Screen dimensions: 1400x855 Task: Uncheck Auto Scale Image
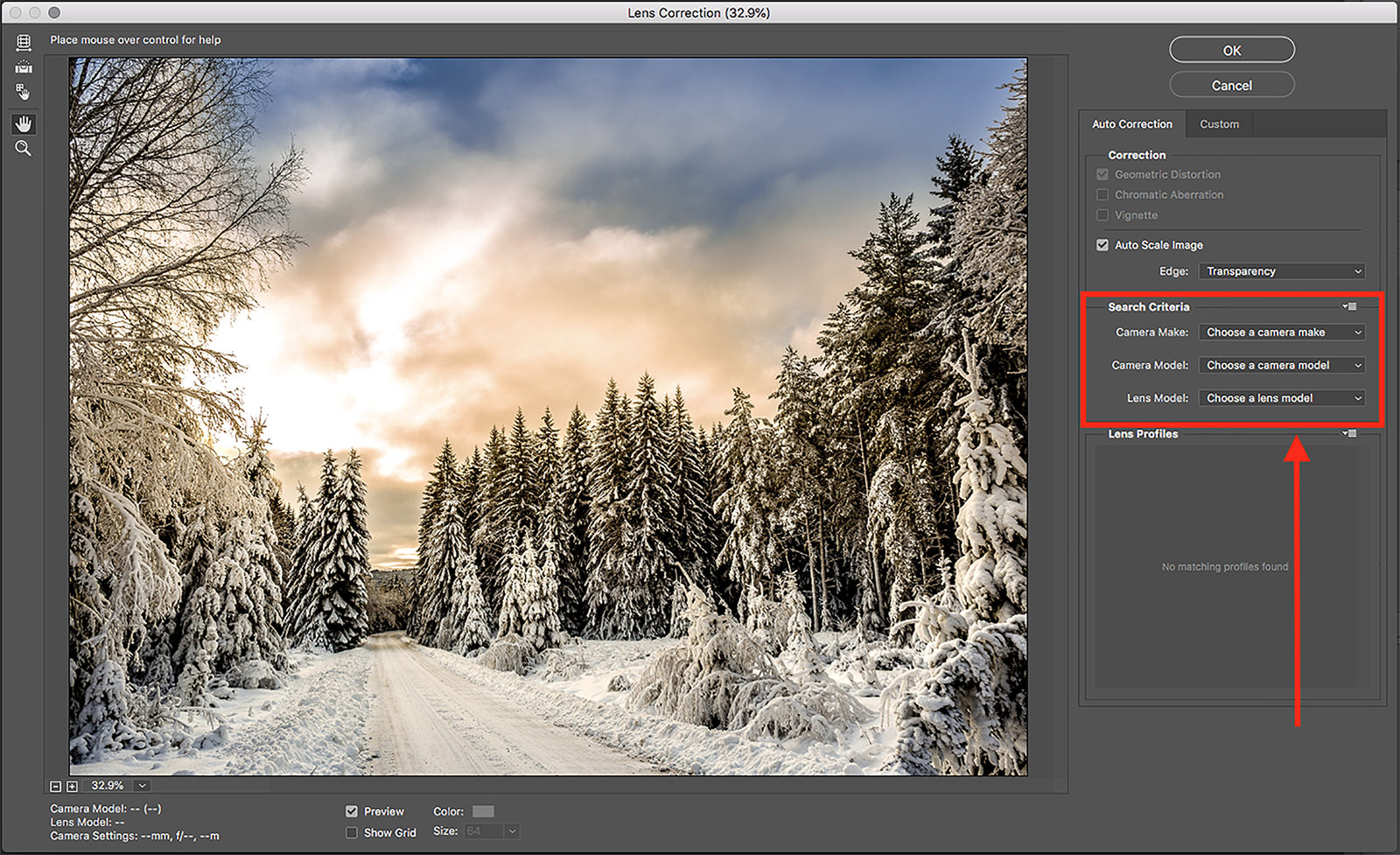point(1102,245)
